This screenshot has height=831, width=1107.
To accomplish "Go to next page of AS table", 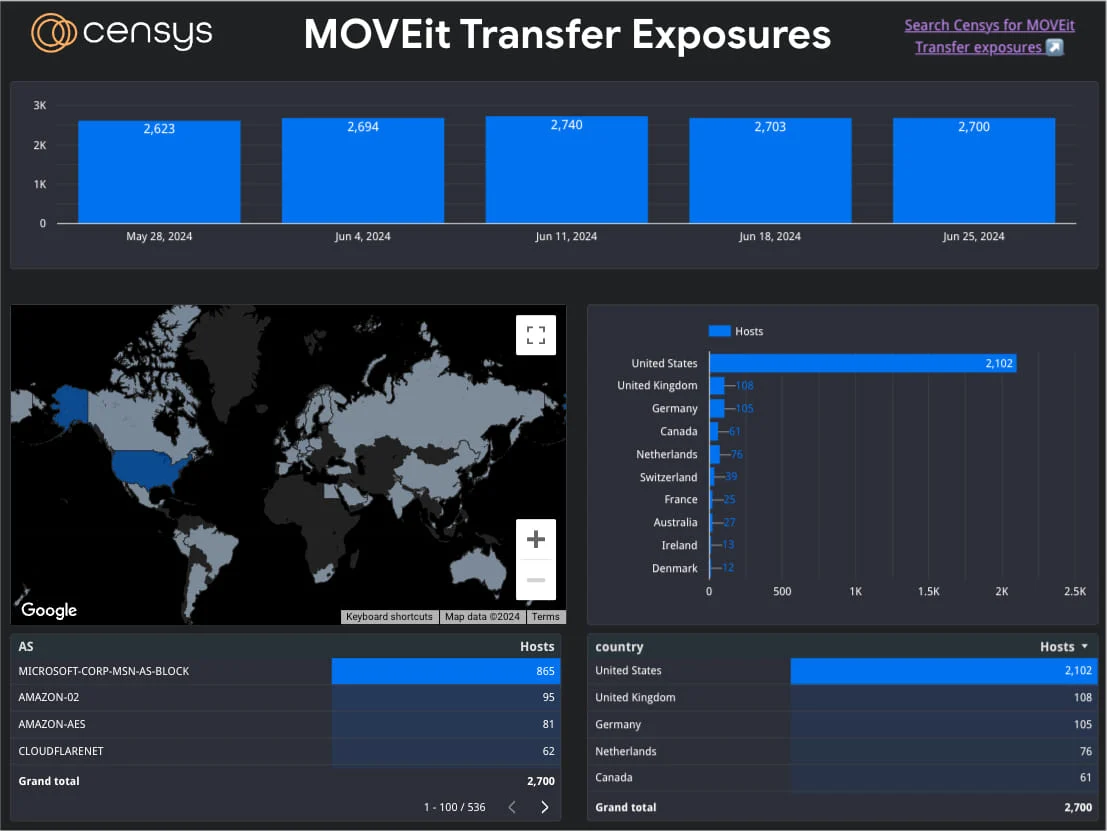I will coord(544,807).
